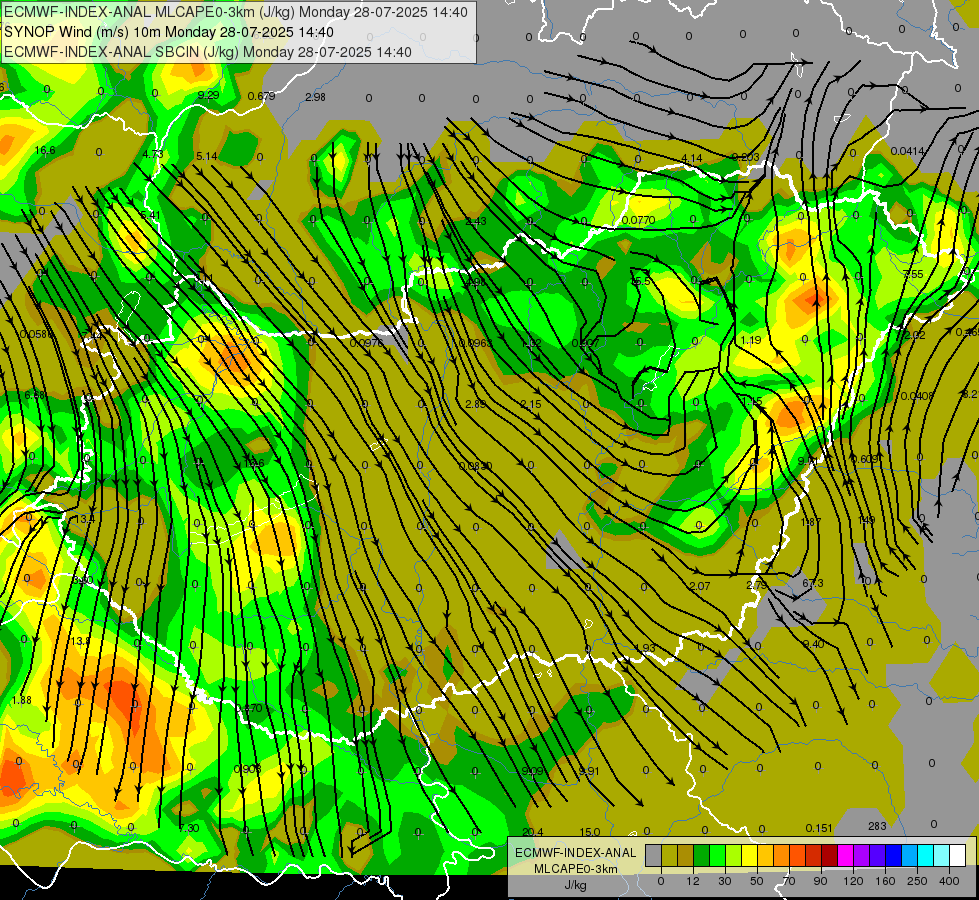Click the map value 0.151
Viewport: 979px width, 900px height.
click(819, 828)
